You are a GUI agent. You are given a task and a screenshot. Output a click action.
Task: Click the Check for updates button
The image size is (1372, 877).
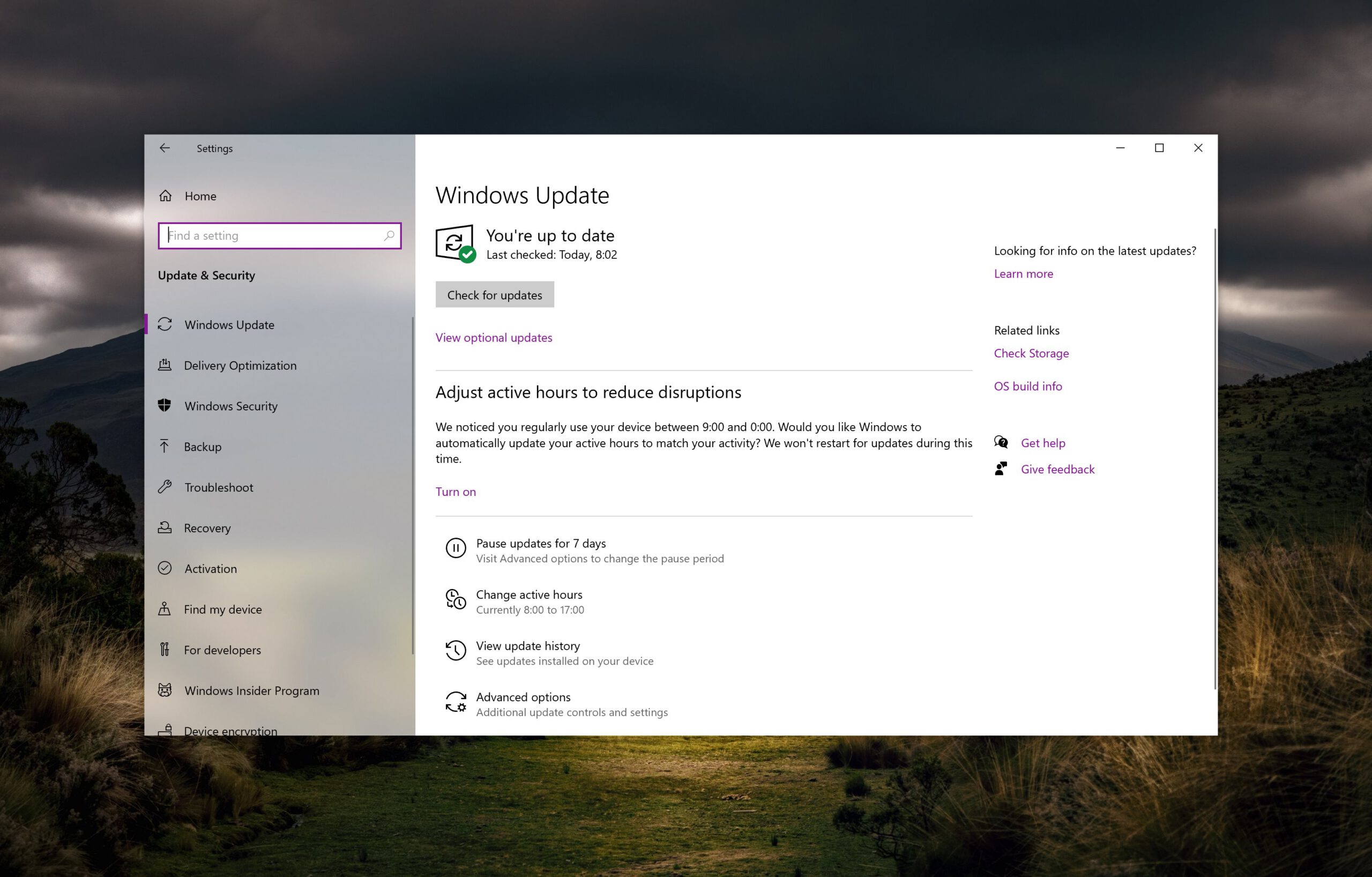(x=495, y=295)
